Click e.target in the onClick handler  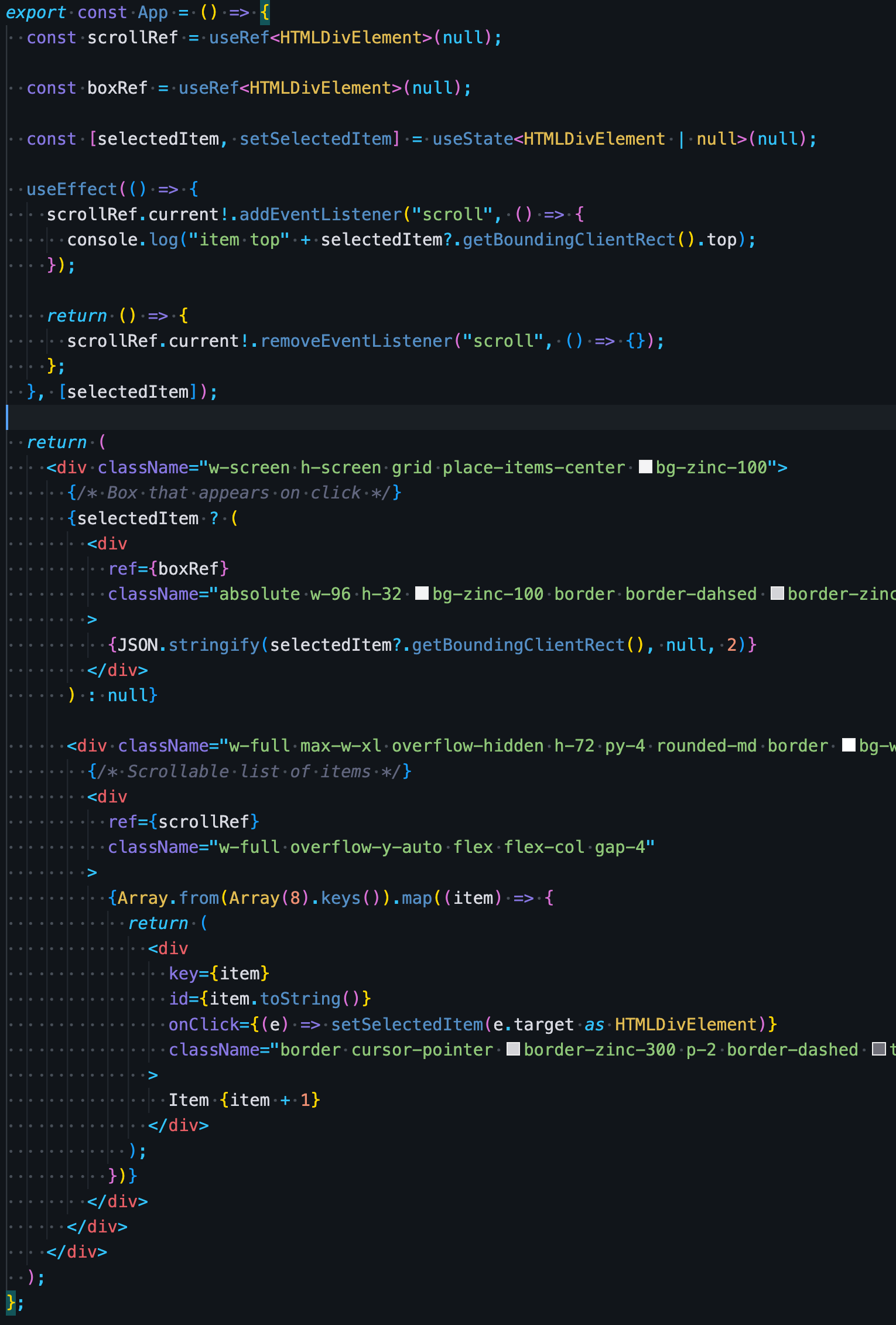(x=534, y=1024)
